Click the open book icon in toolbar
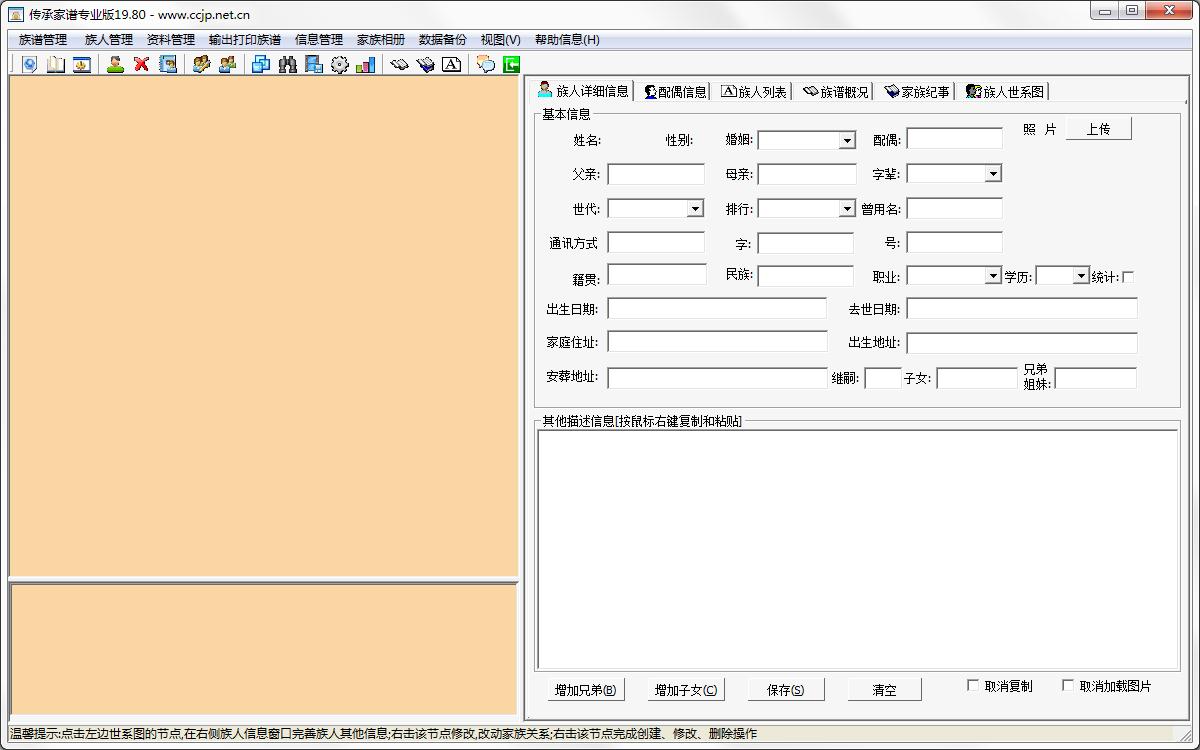Viewport: 1200px width, 750px height. 55,63
